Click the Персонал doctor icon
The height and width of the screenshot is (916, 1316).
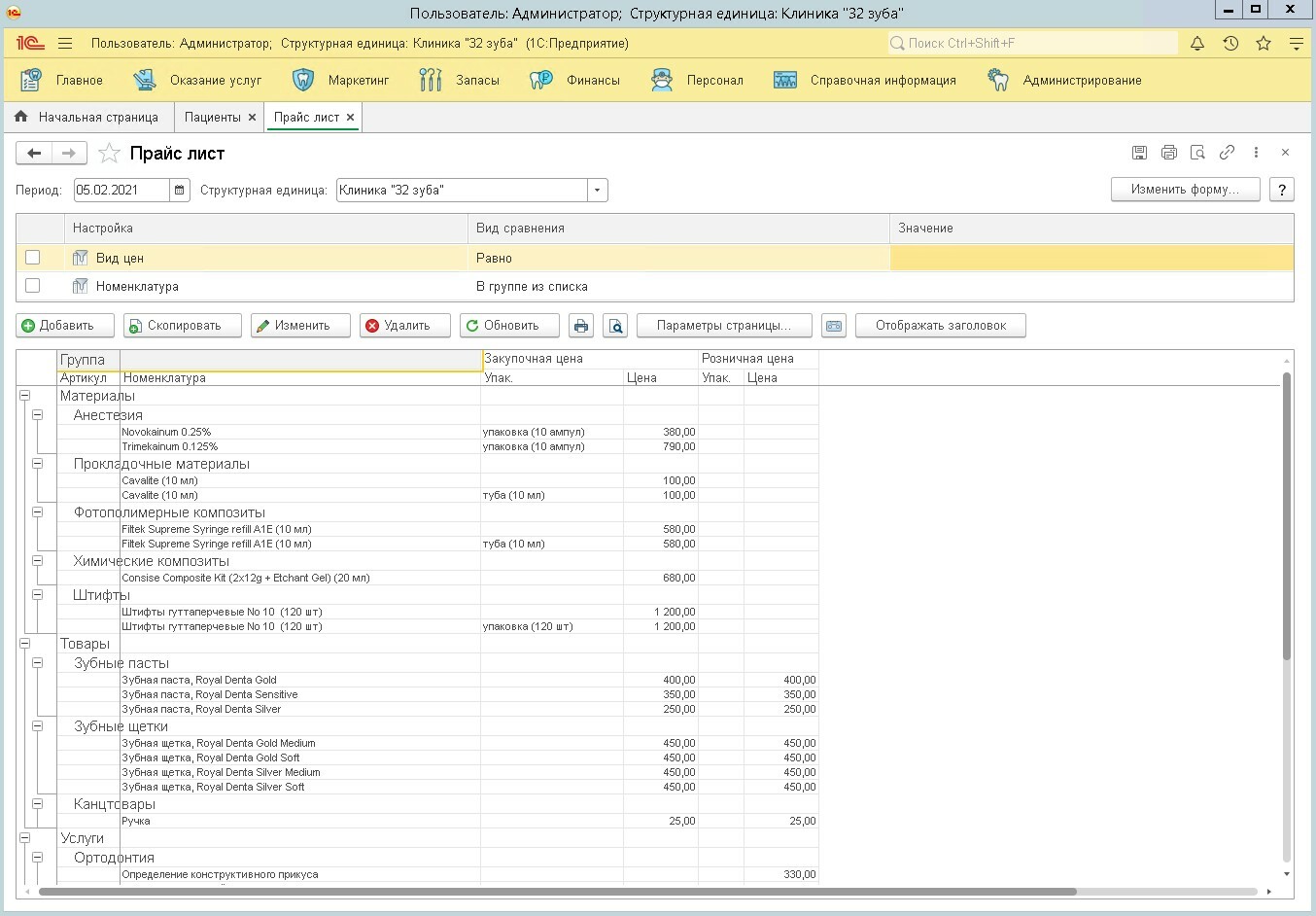pos(662,80)
